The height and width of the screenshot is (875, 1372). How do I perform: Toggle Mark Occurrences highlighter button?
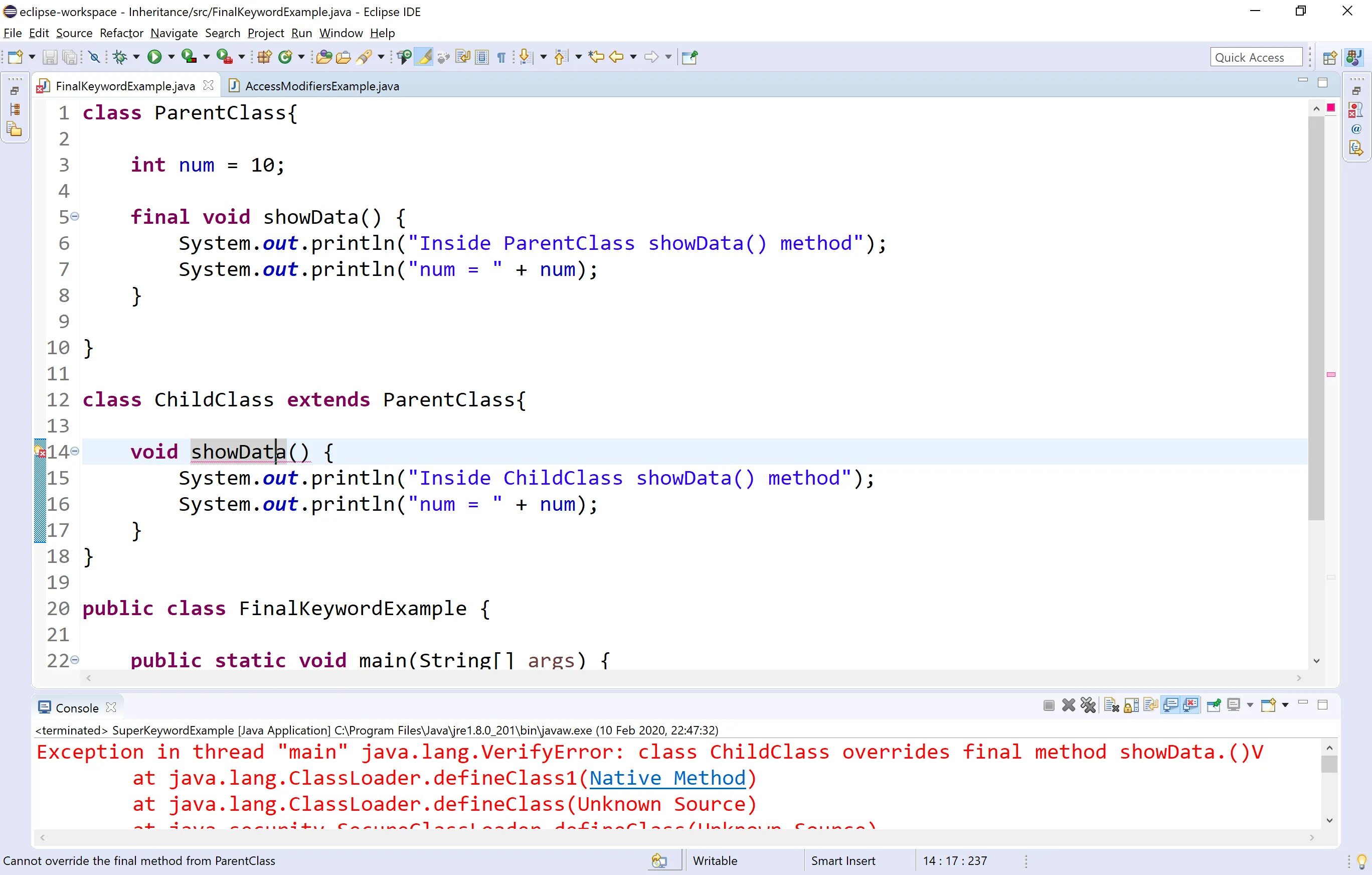(x=424, y=56)
